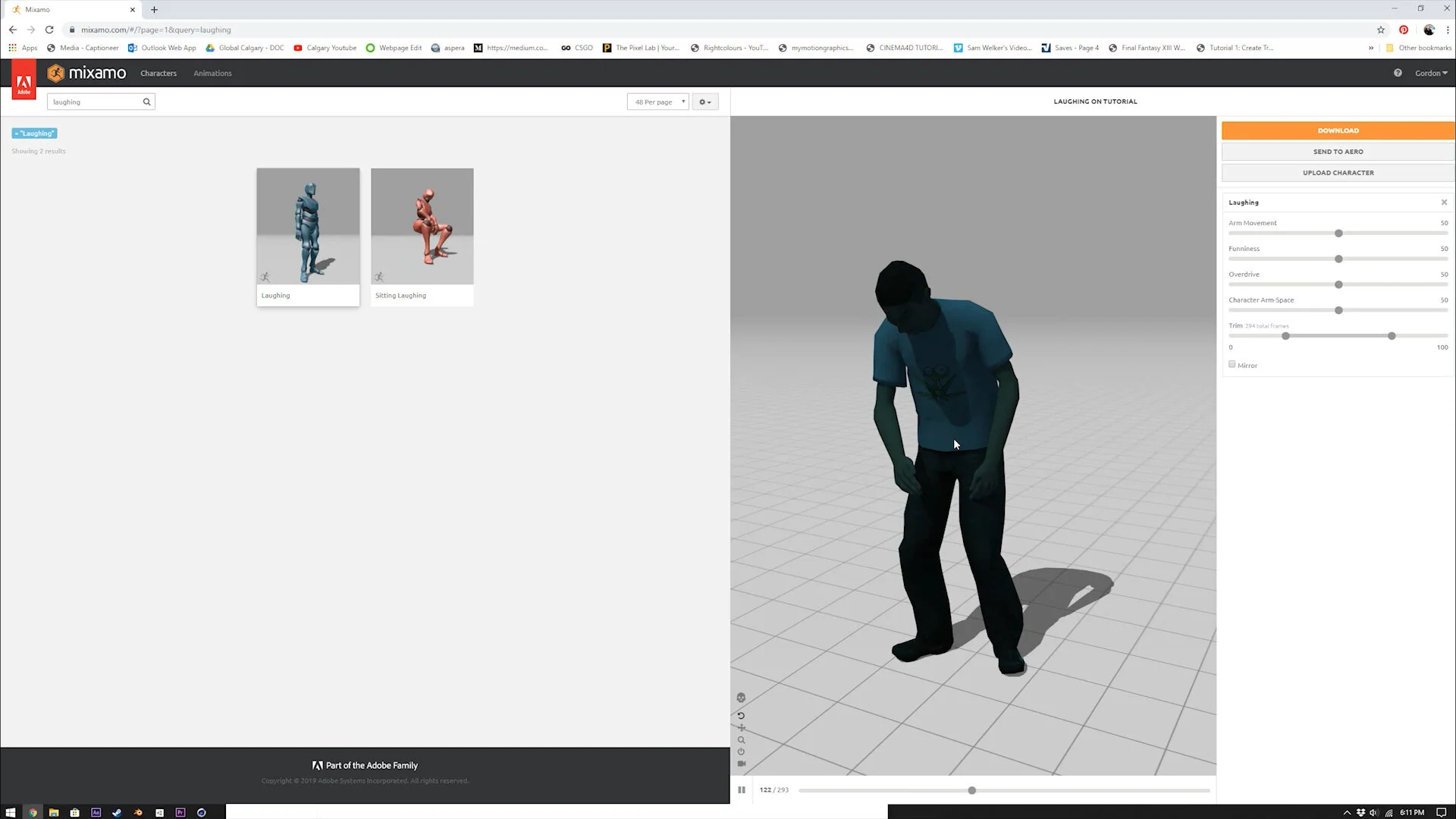Click the orange Download button
This screenshot has width=1456, height=819.
coord(1337,130)
